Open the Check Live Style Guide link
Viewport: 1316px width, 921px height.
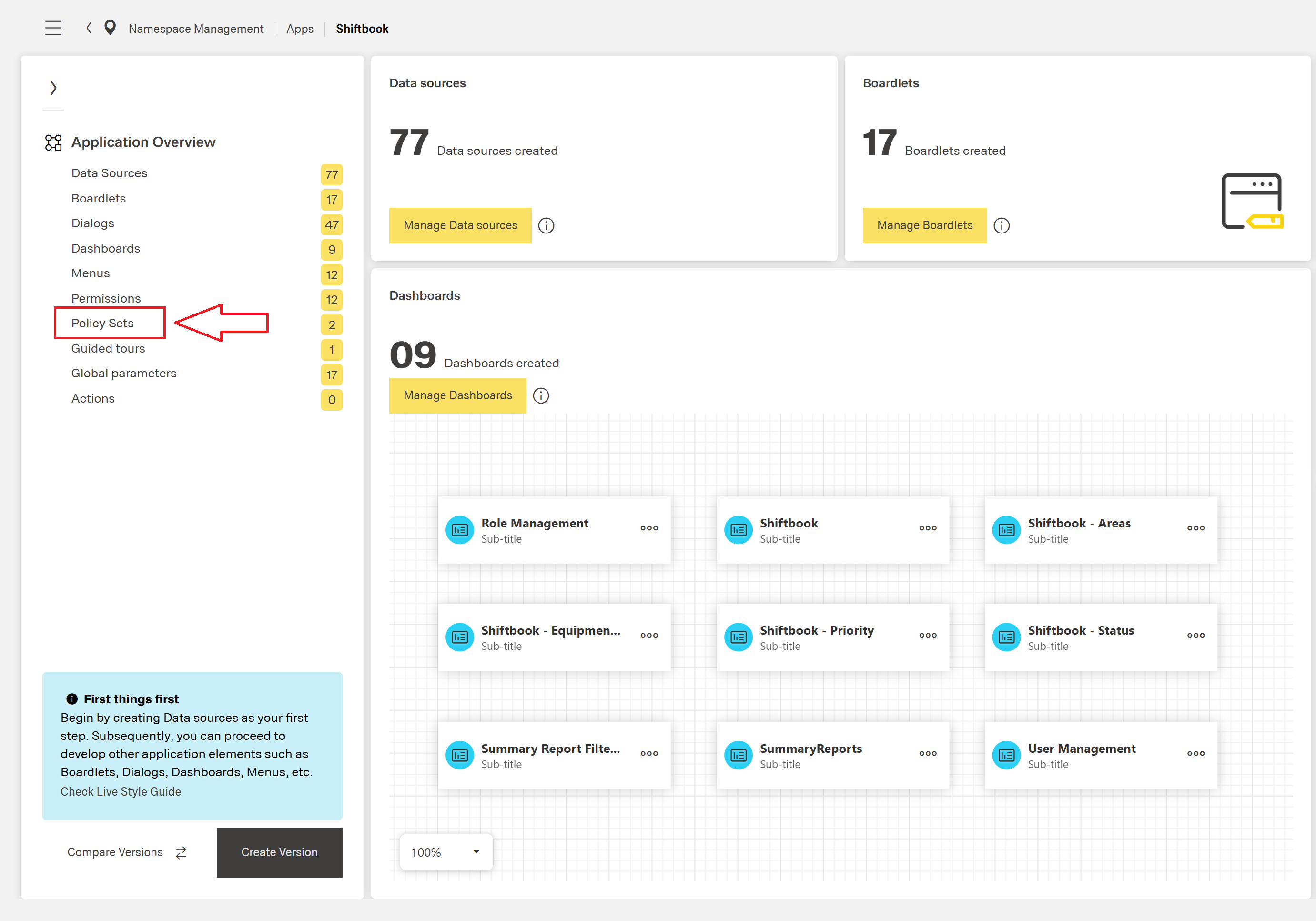(121, 791)
